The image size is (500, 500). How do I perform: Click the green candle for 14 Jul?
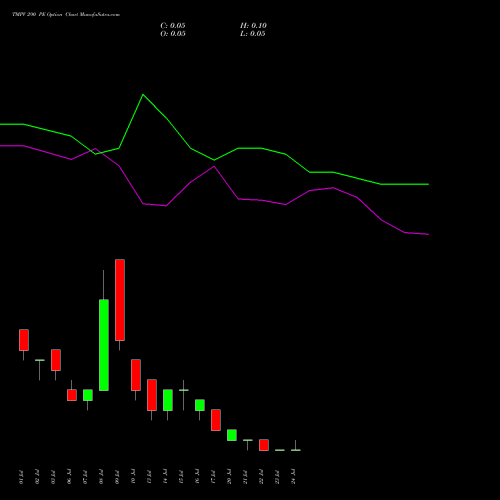pyautogui.click(x=168, y=400)
